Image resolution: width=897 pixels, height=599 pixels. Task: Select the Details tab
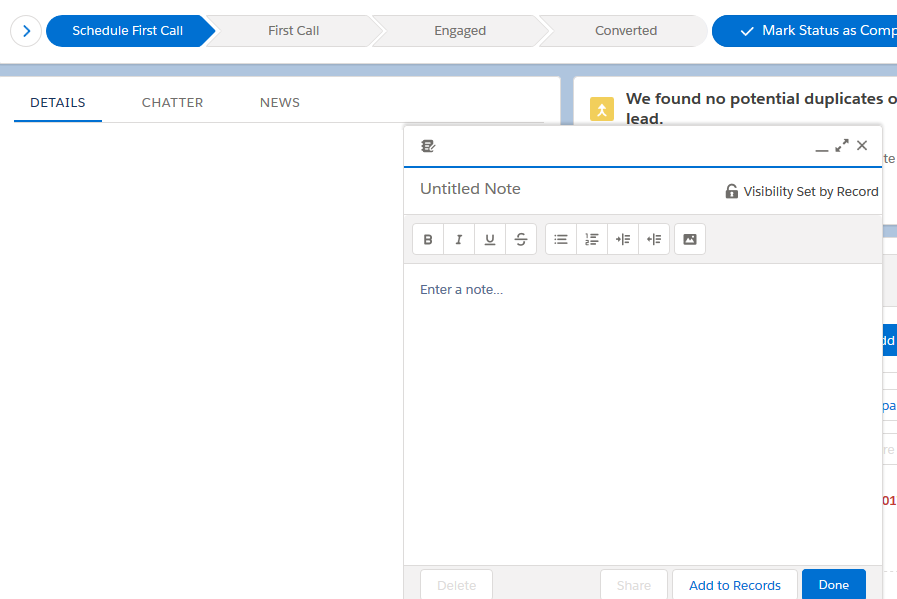pyautogui.click(x=58, y=103)
